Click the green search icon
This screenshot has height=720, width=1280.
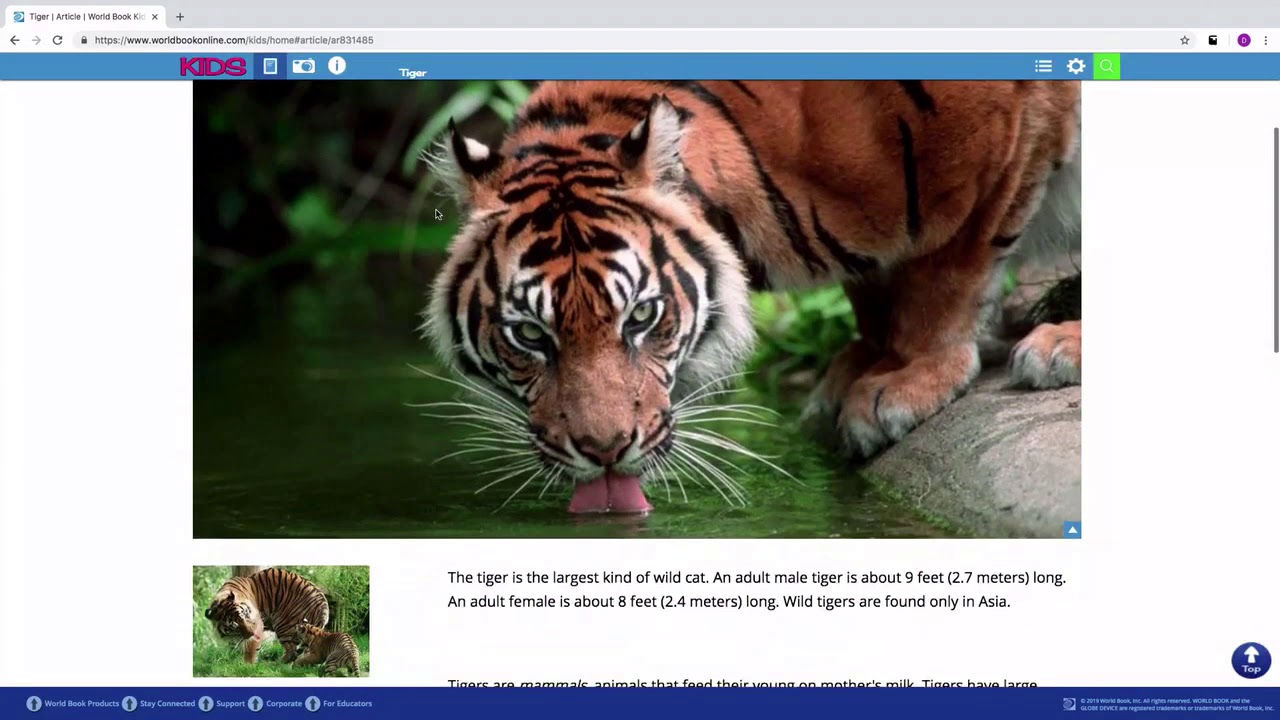(1107, 66)
